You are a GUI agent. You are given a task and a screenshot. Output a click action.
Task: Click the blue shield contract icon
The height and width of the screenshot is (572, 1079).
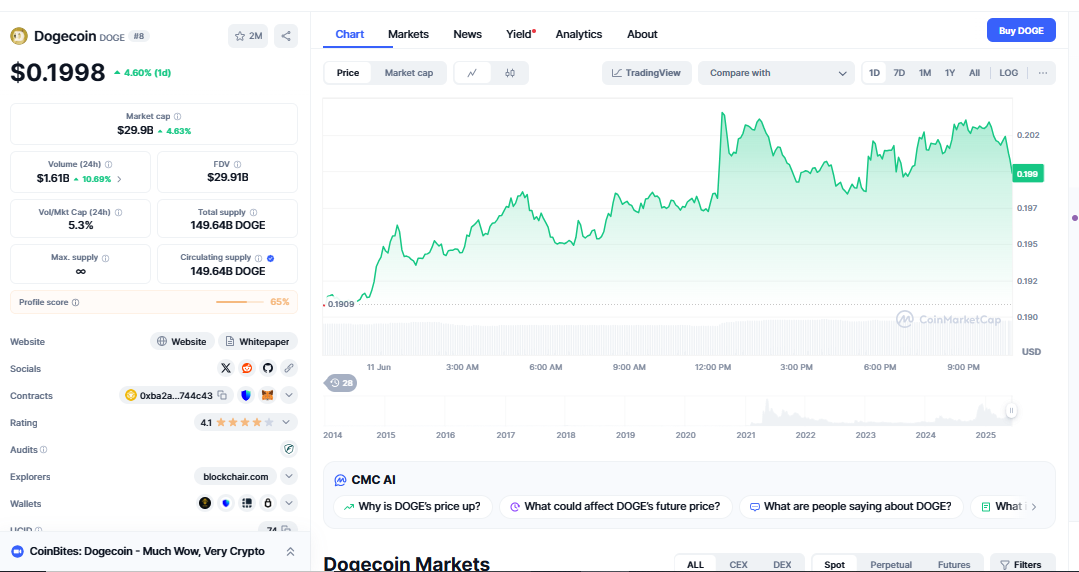coord(246,395)
